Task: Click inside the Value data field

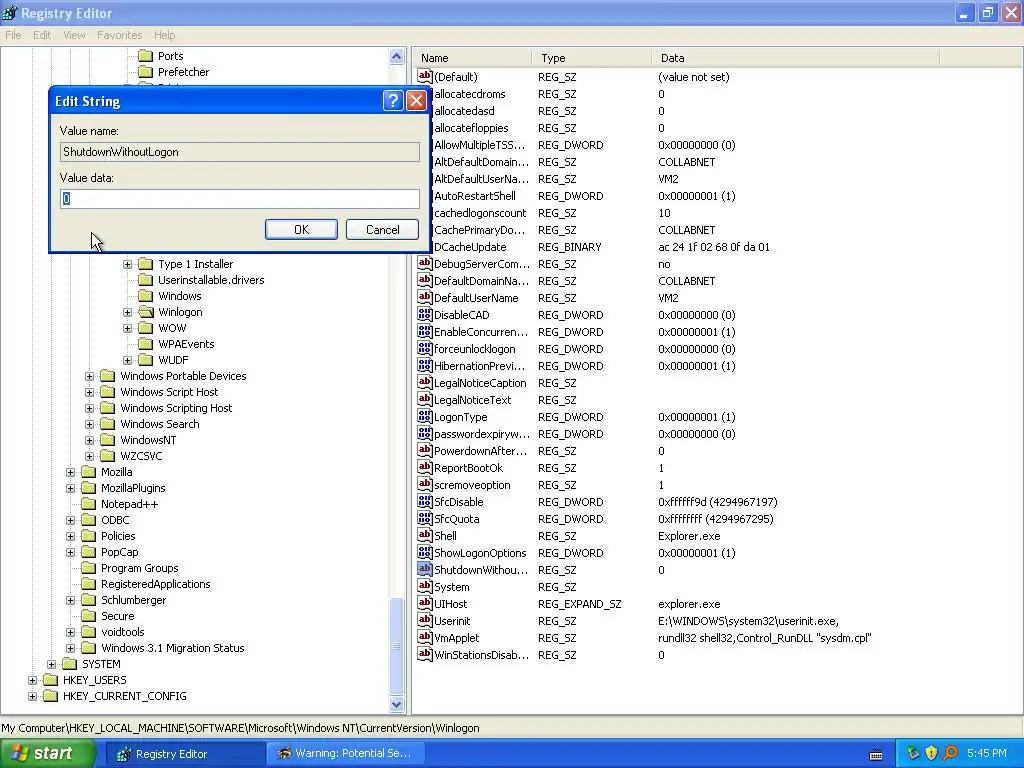Action: (x=240, y=199)
